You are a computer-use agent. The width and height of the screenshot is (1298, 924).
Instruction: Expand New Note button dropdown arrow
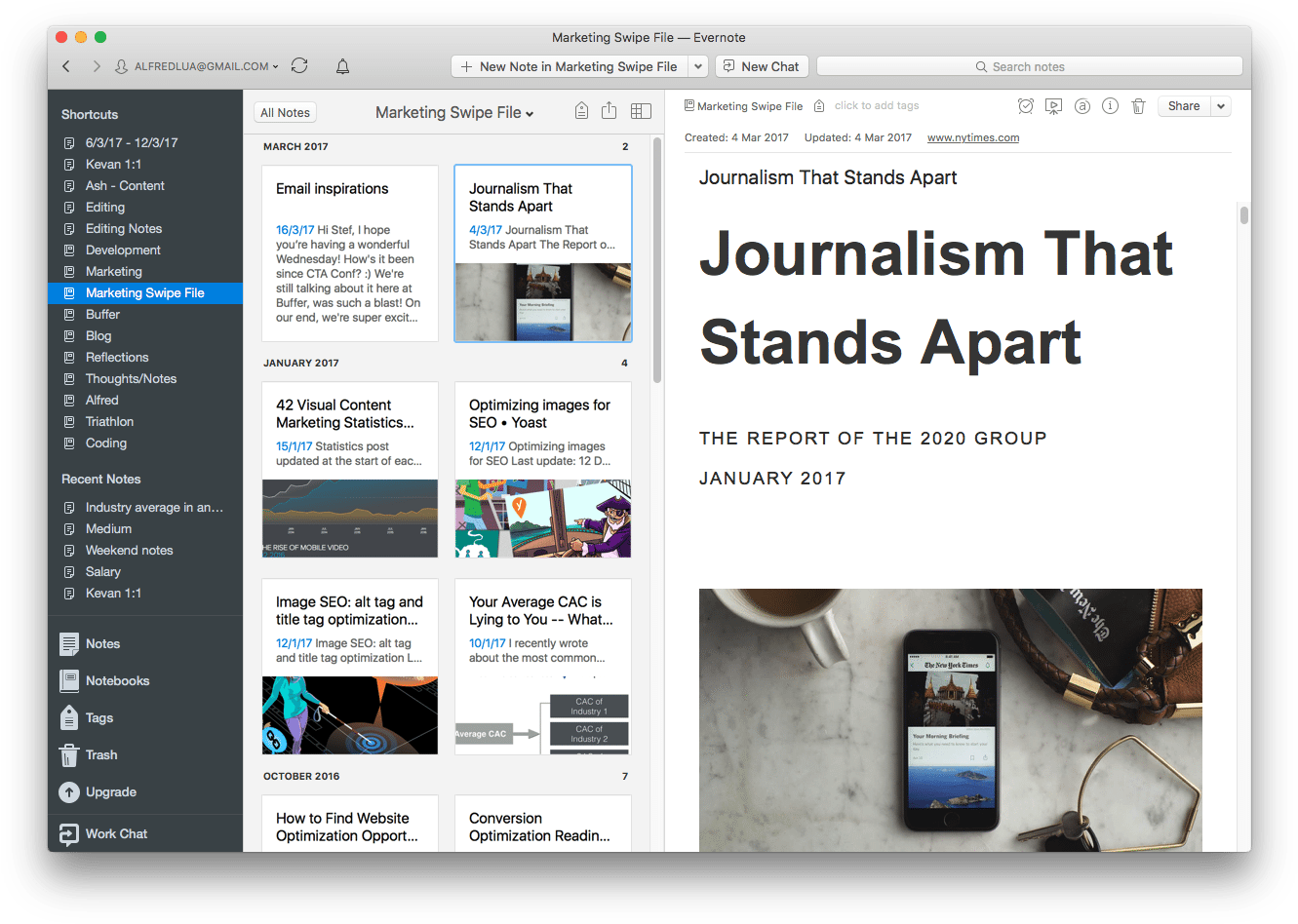tap(697, 66)
